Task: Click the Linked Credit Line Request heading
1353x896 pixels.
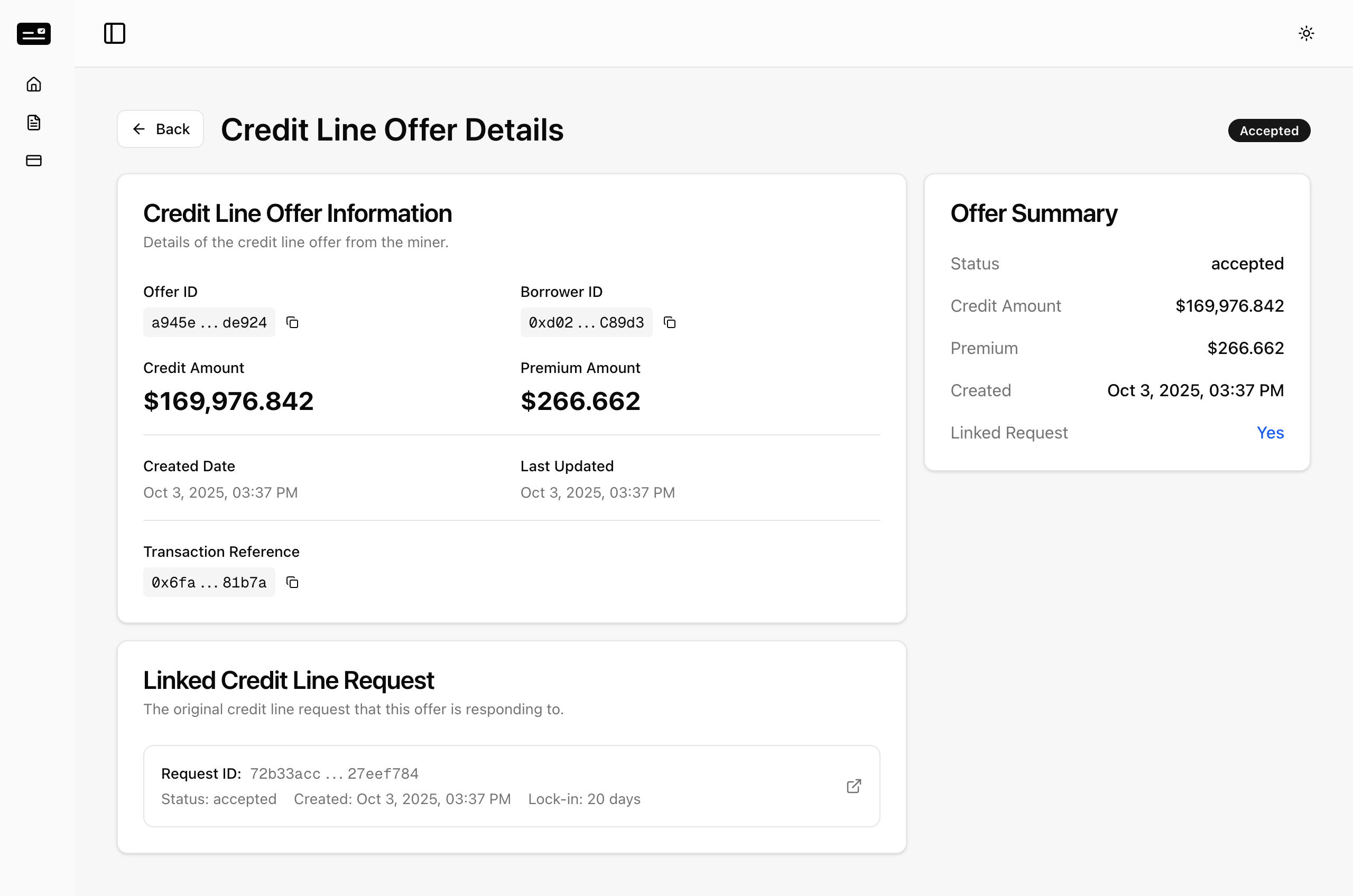Action: point(289,680)
